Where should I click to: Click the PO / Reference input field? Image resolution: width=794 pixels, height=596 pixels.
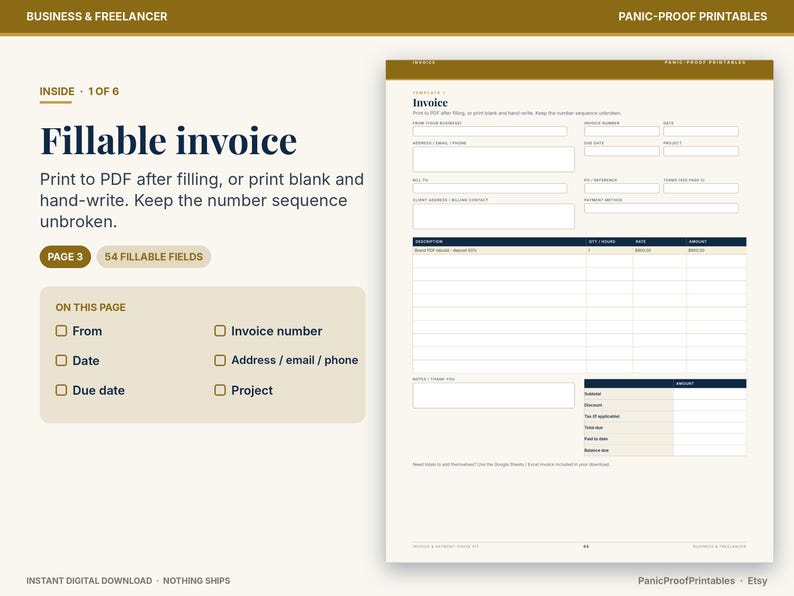click(x=621, y=188)
